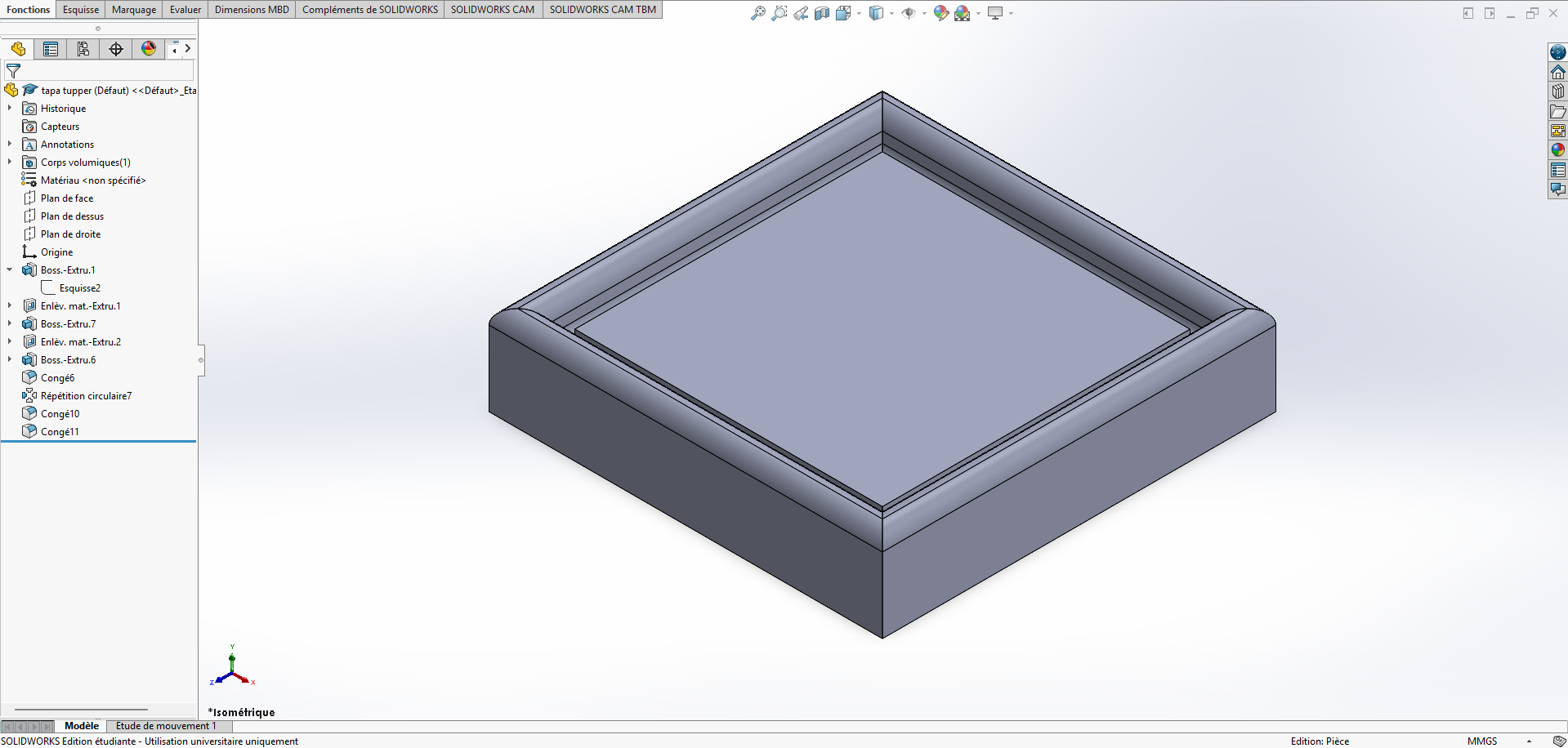Activate the Section View icon
1568x748 pixels.
[x=822, y=13]
